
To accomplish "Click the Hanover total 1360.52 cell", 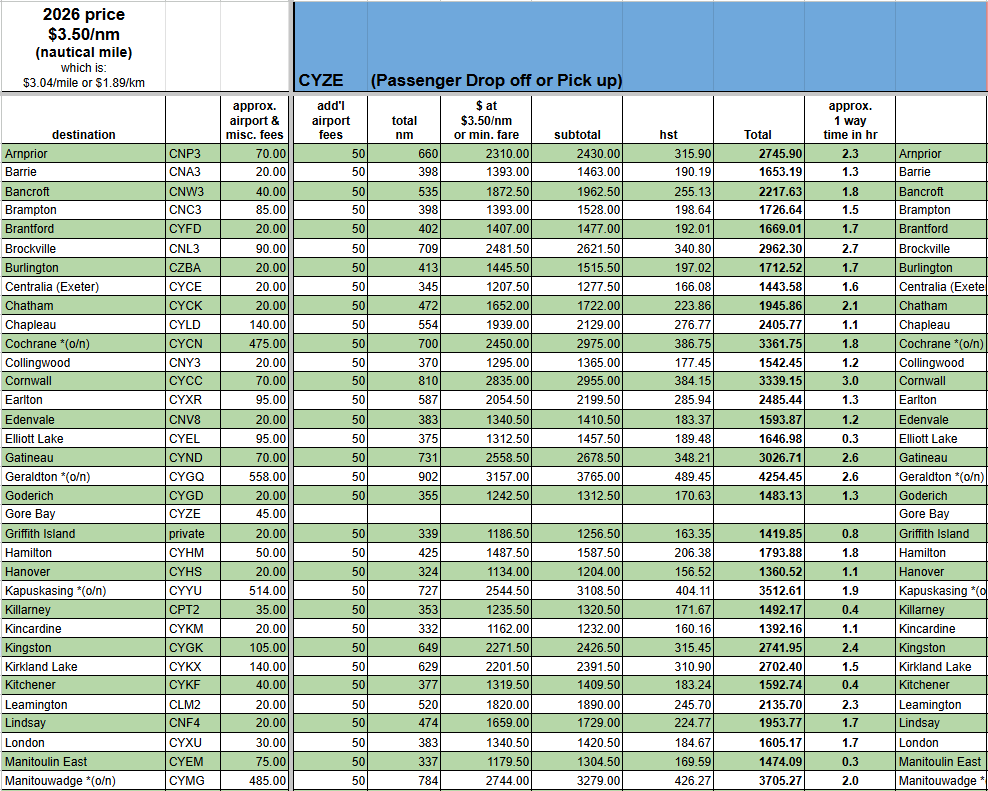I will tap(757, 572).
